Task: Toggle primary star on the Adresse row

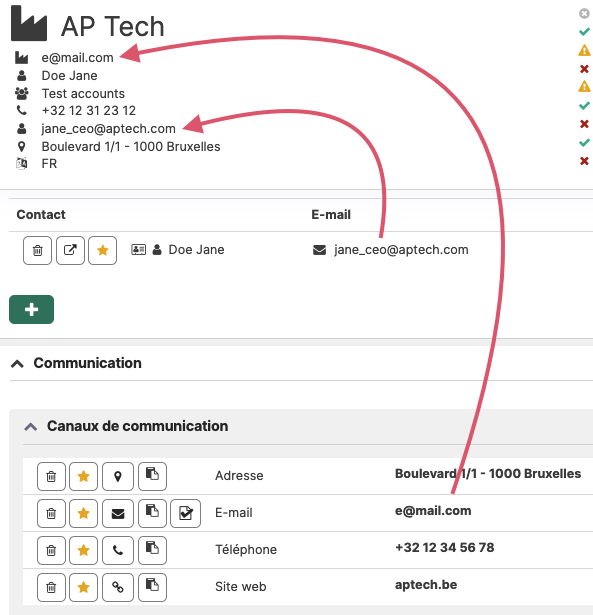Action: coord(84,477)
